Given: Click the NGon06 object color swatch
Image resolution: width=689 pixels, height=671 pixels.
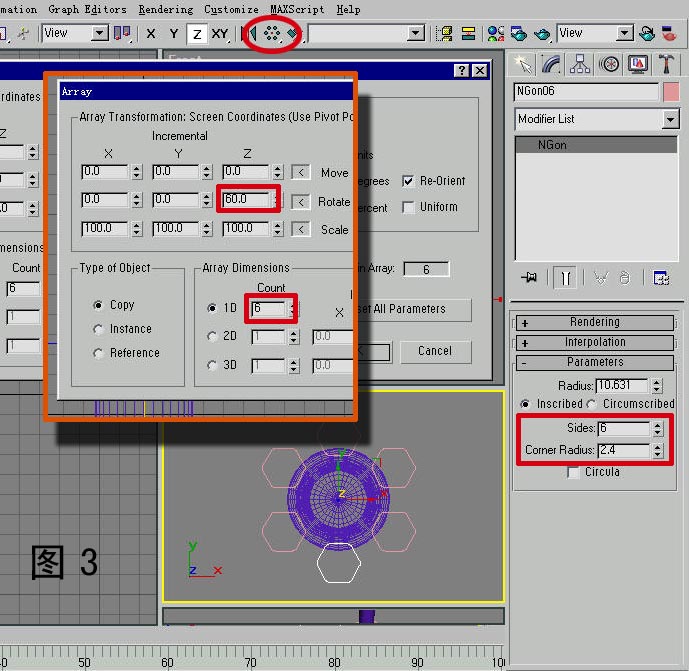Looking at the screenshot, I should click(x=671, y=91).
